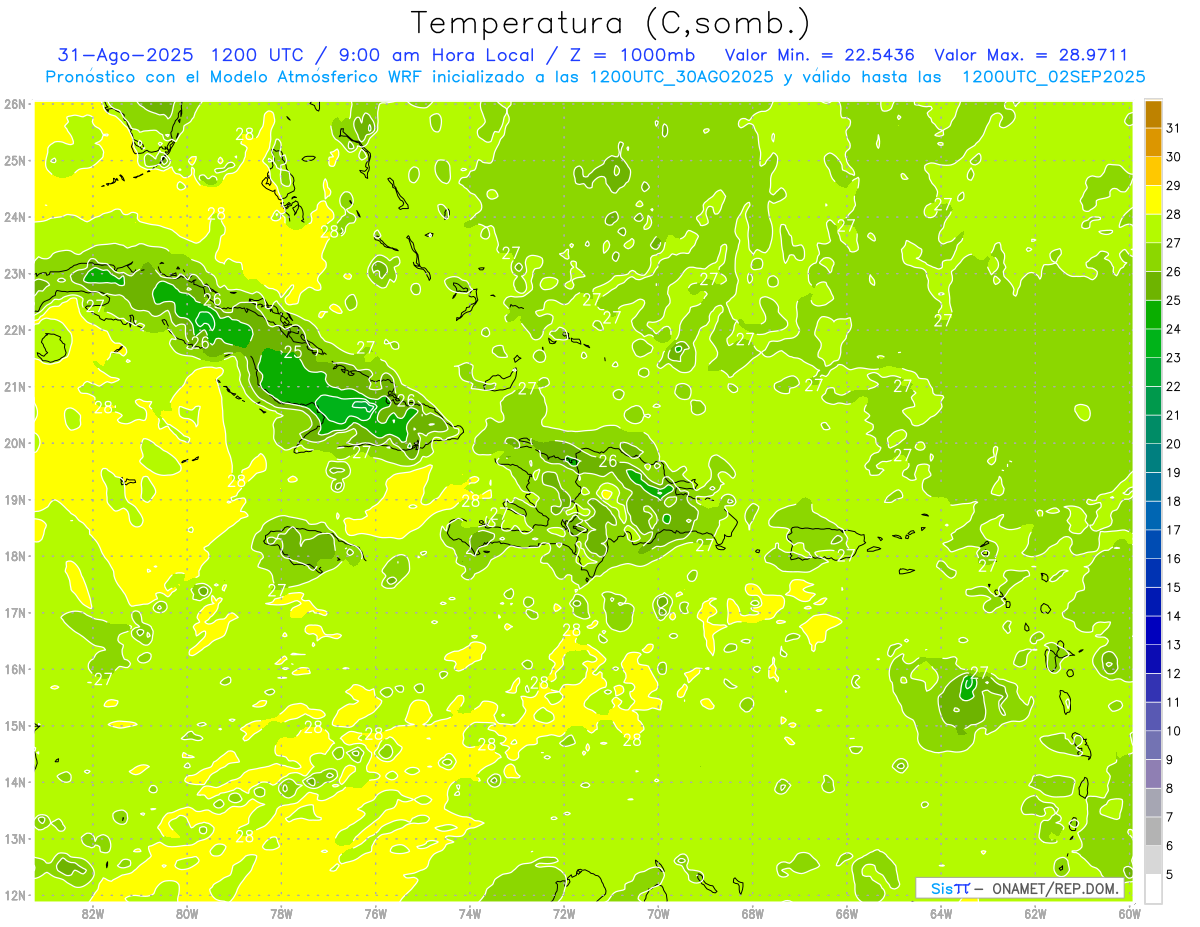The image size is (1200, 927).
Task: Click the legend scale label "5"
Action: click(x=1171, y=874)
